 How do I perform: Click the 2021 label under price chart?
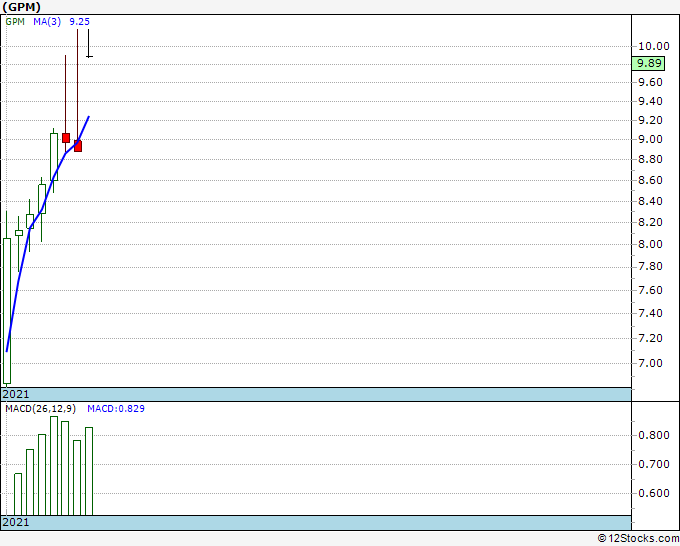point(16,394)
